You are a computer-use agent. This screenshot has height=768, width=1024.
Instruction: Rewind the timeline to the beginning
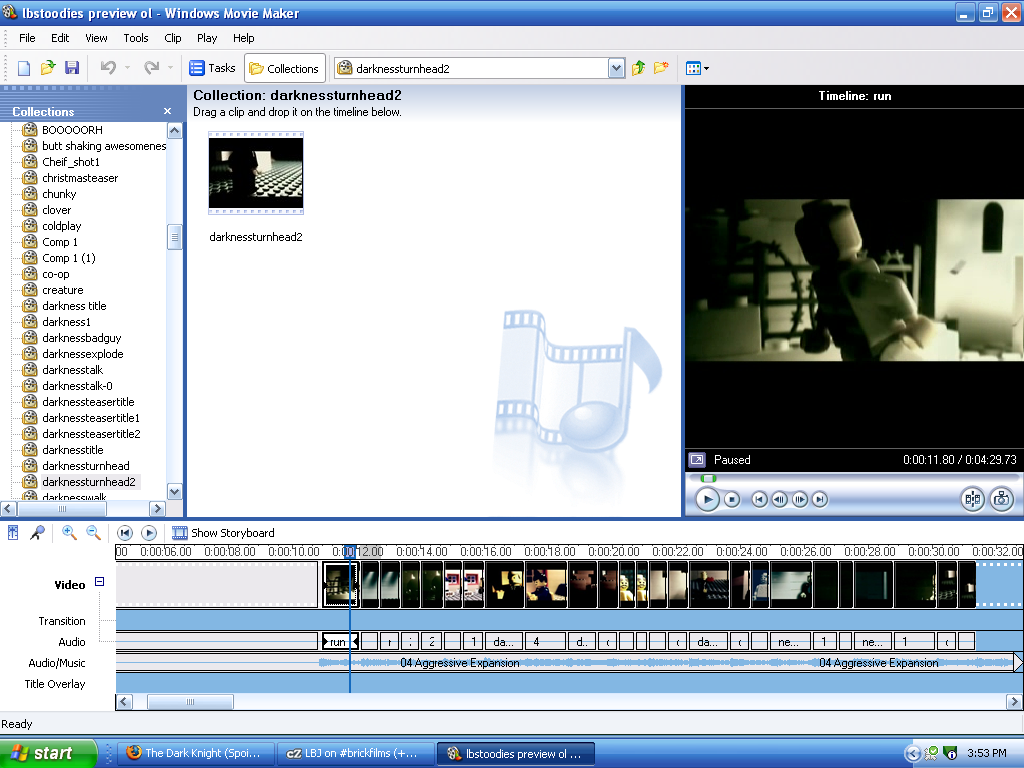click(124, 533)
